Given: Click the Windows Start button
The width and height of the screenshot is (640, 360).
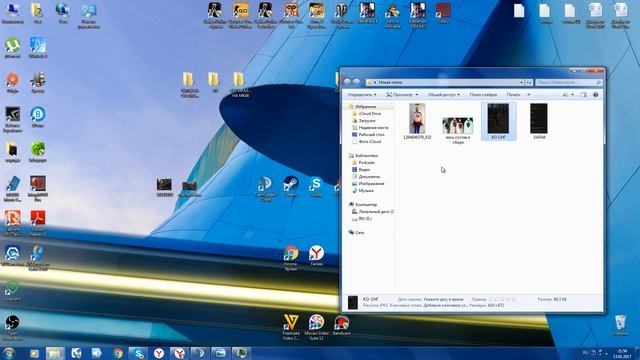Looking at the screenshot, I should pos(9,353).
